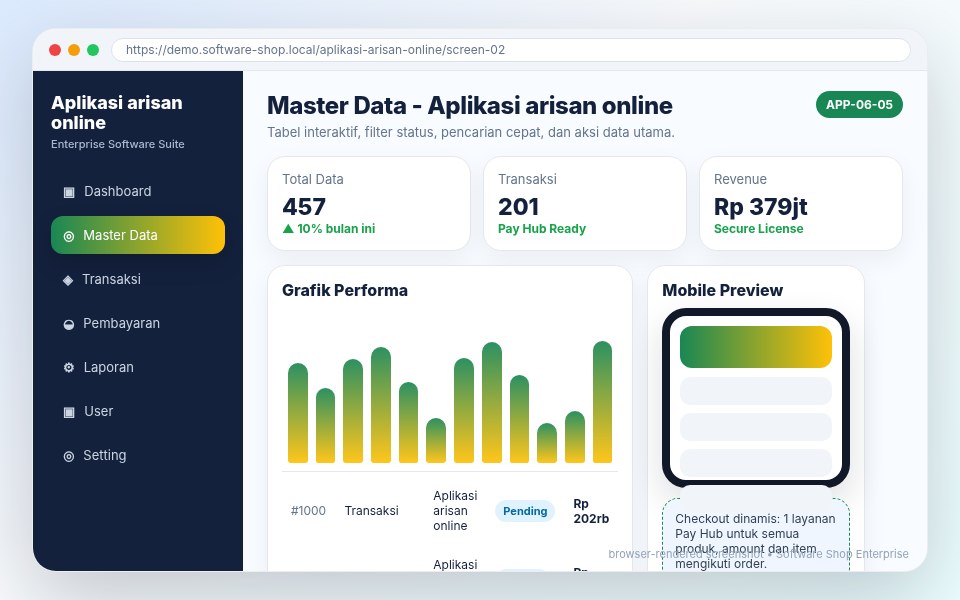Click the Setting ring icon
960x600 pixels.
69,456
